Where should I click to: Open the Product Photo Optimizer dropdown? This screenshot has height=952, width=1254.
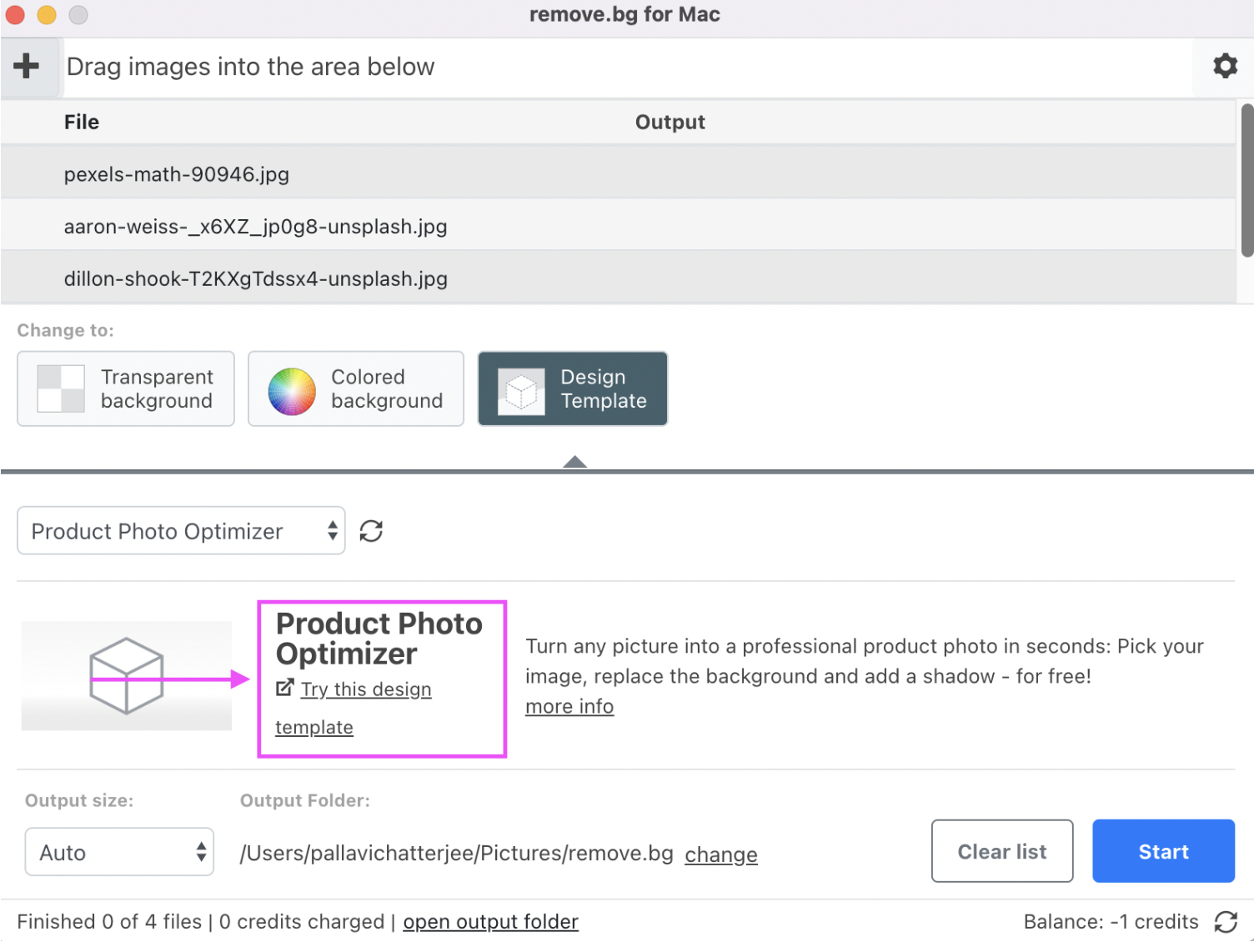[x=181, y=531]
